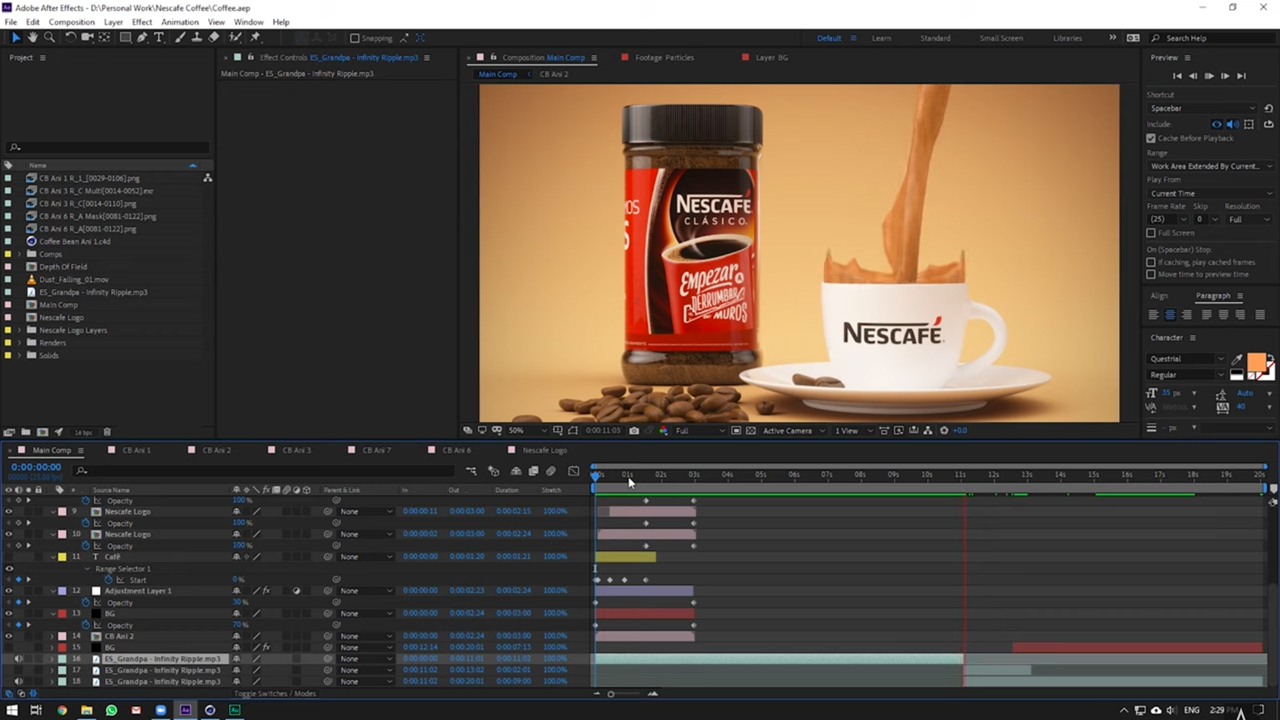Check Move time to preview time
1280x720 pixels.
[1151, 274]
